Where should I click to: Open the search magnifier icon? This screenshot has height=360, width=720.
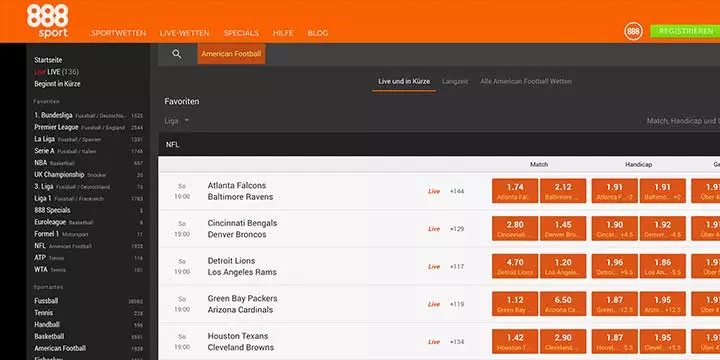pyautogui.click(x=177, y=54)
